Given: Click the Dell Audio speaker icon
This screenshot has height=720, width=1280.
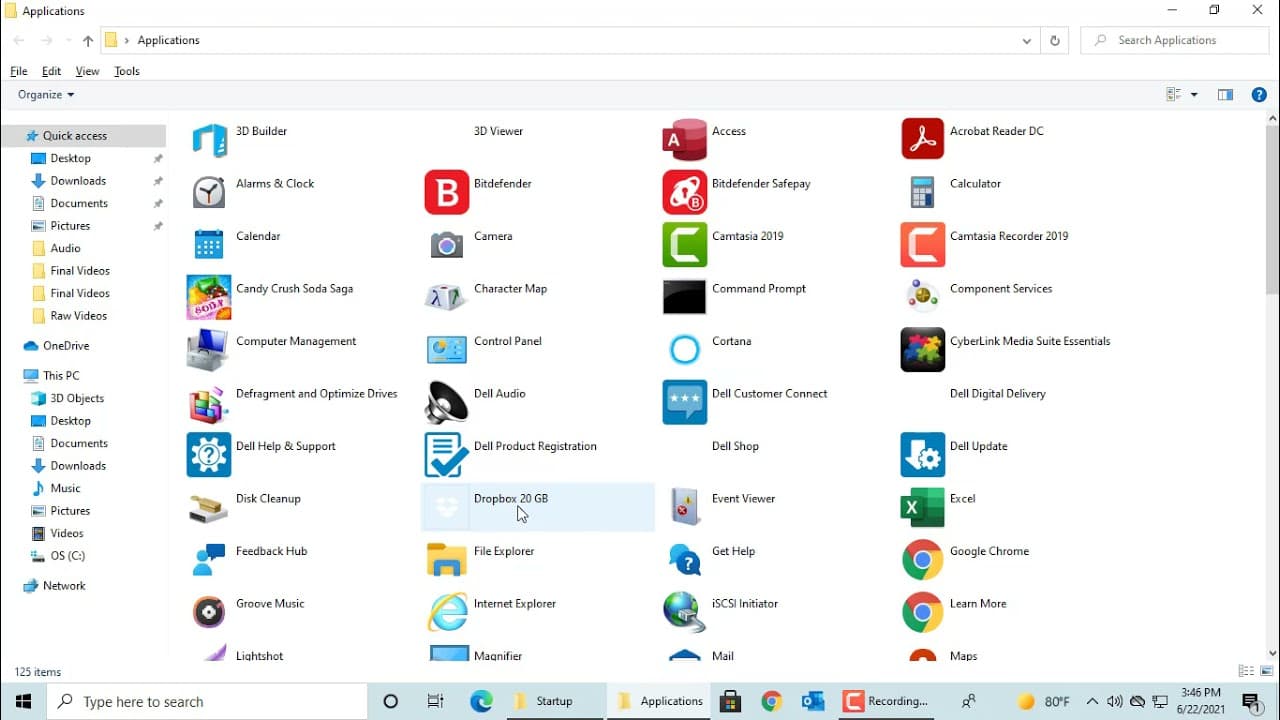Looking at the screenshot, I should pyautogui.click(x=447, y=402).
